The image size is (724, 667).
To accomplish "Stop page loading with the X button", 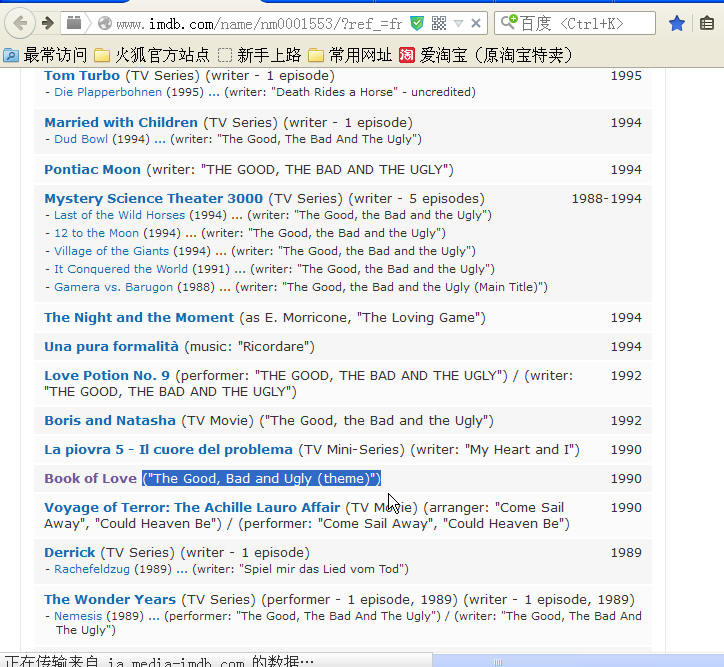I will 476,23.
